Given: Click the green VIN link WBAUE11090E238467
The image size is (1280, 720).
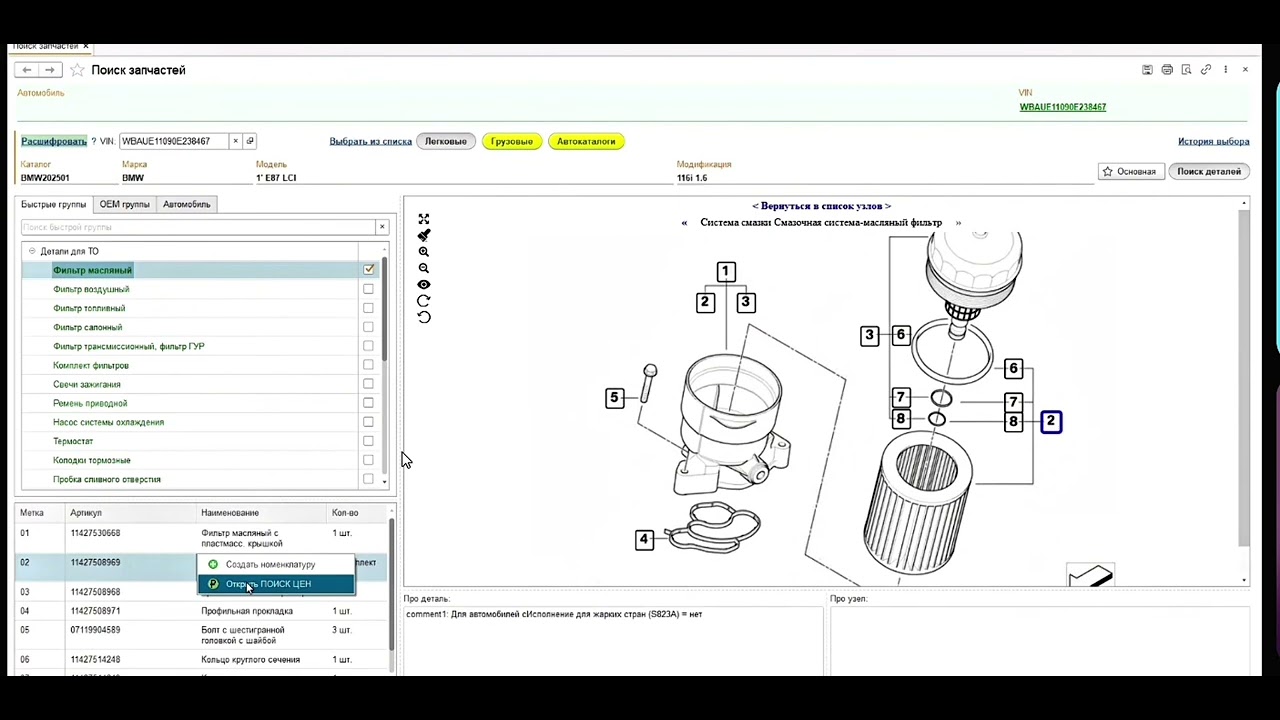Looking at the screenshot, I should pos(1062,107).
